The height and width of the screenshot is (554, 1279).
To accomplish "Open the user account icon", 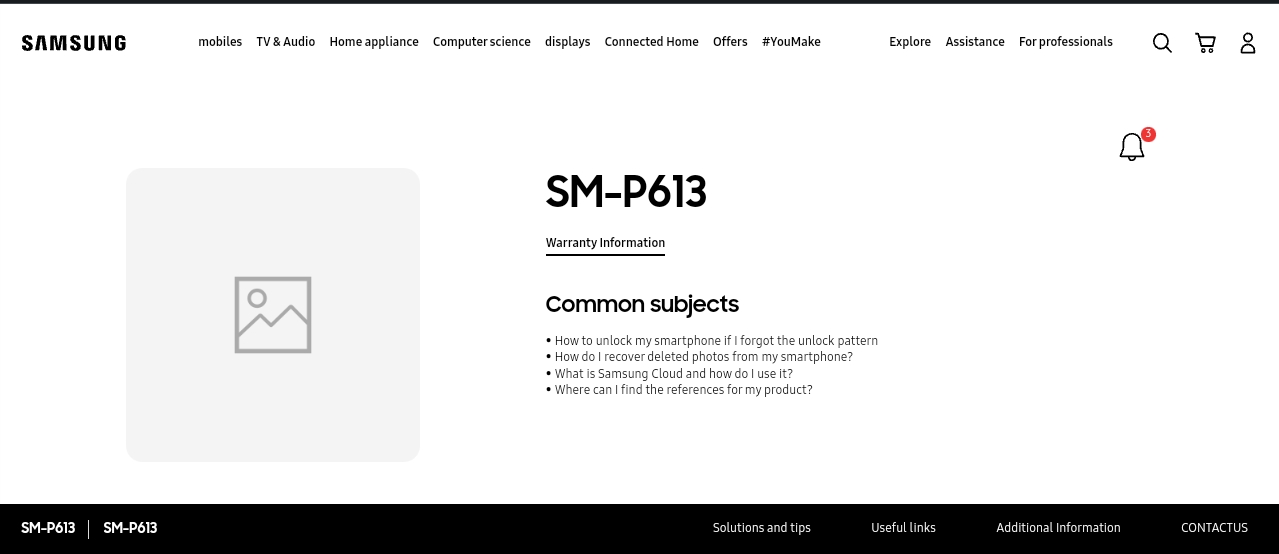I will (x=1248, y=43).
